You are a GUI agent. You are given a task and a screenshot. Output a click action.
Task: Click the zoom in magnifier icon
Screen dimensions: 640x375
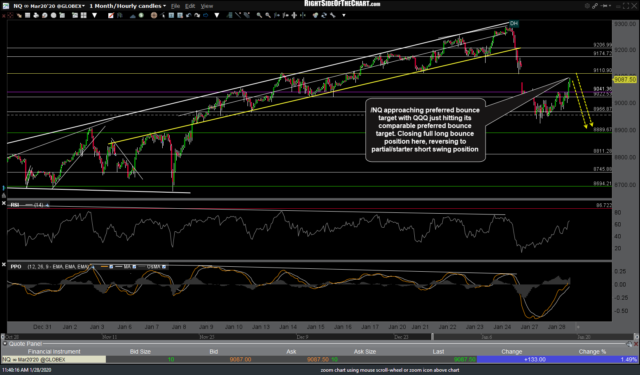(x=259, y=15)
